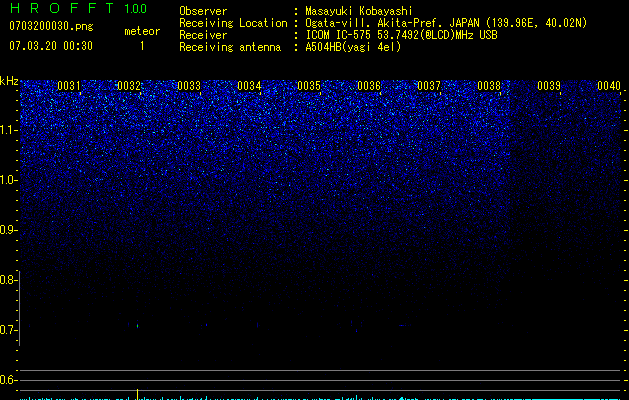
Task: Click the 0.8 kHz axis label
Action: pyautogui.click(x=8, y=280)
